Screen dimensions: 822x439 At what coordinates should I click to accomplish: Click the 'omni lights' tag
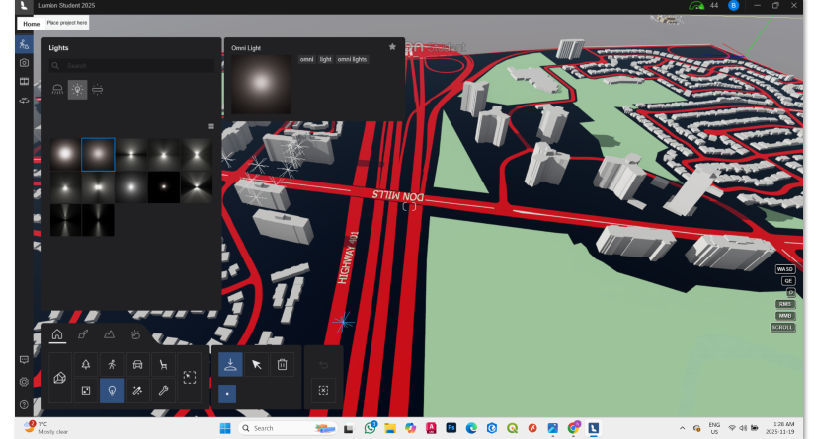click(352, 59)
